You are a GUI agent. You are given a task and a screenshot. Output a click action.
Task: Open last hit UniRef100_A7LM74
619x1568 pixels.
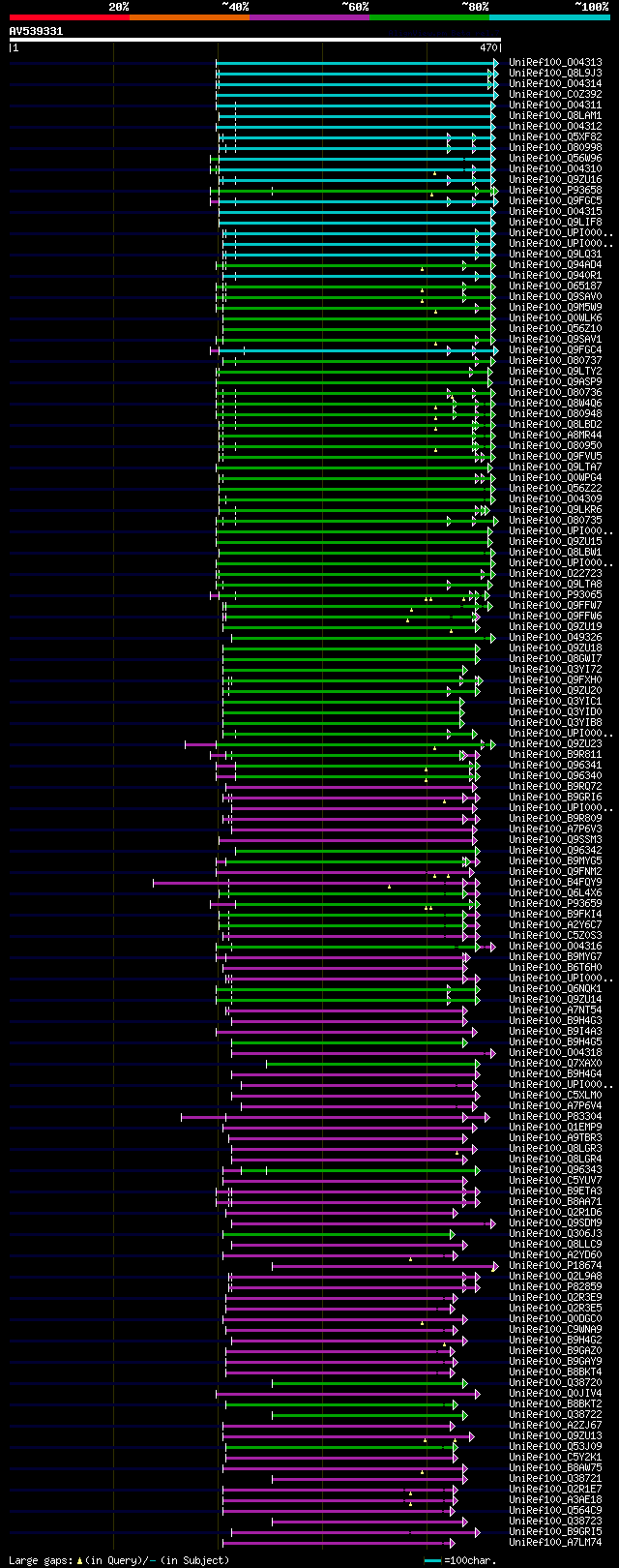pyautogui.click(x=555, y=1543)
